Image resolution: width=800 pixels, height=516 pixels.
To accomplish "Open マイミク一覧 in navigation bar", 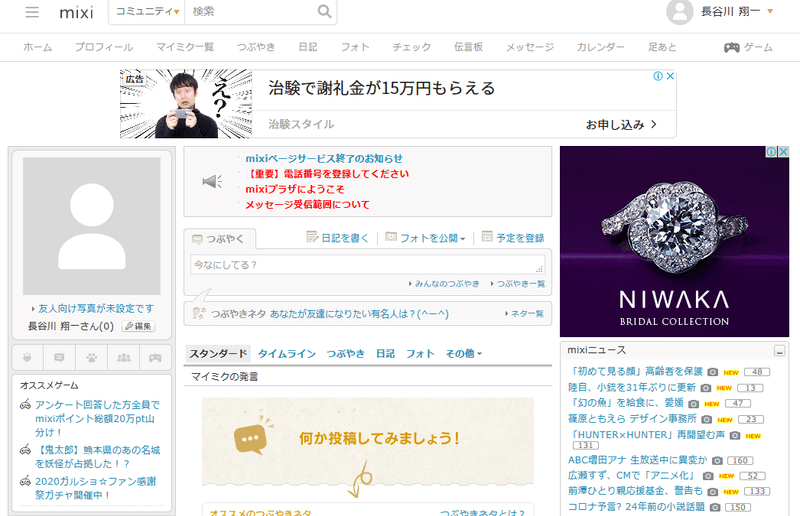I will click(185, 47).
